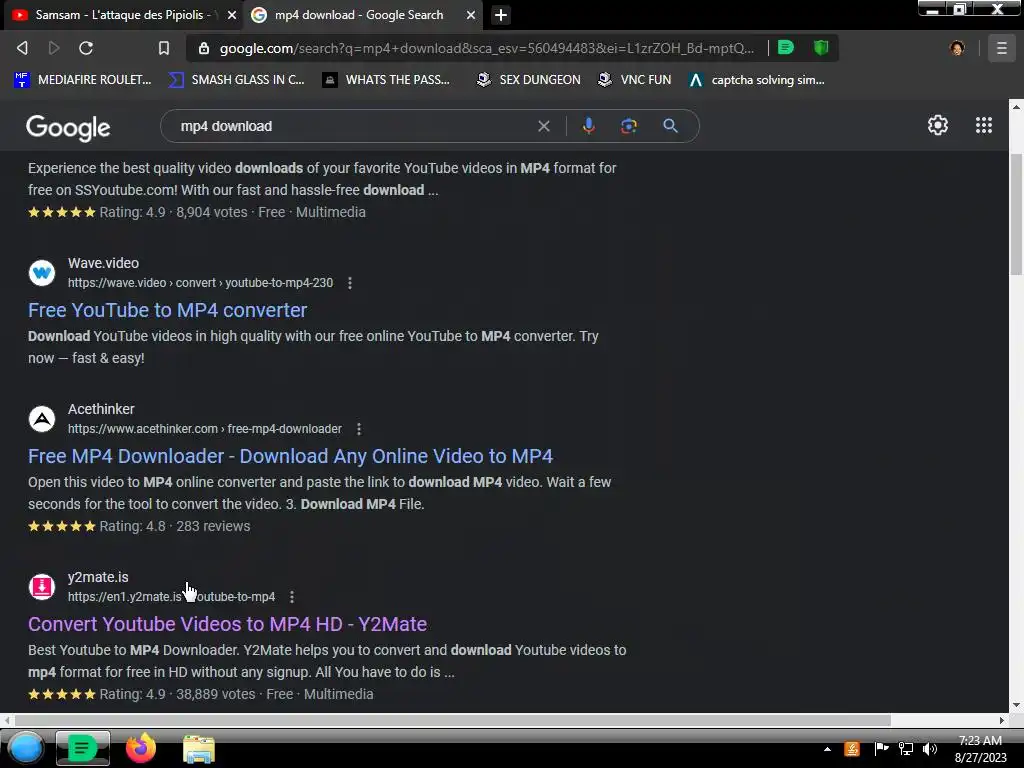The image size is (1024, 768).
Task: Click the vertical scrollbar thumb
Action: point(1016,214)
